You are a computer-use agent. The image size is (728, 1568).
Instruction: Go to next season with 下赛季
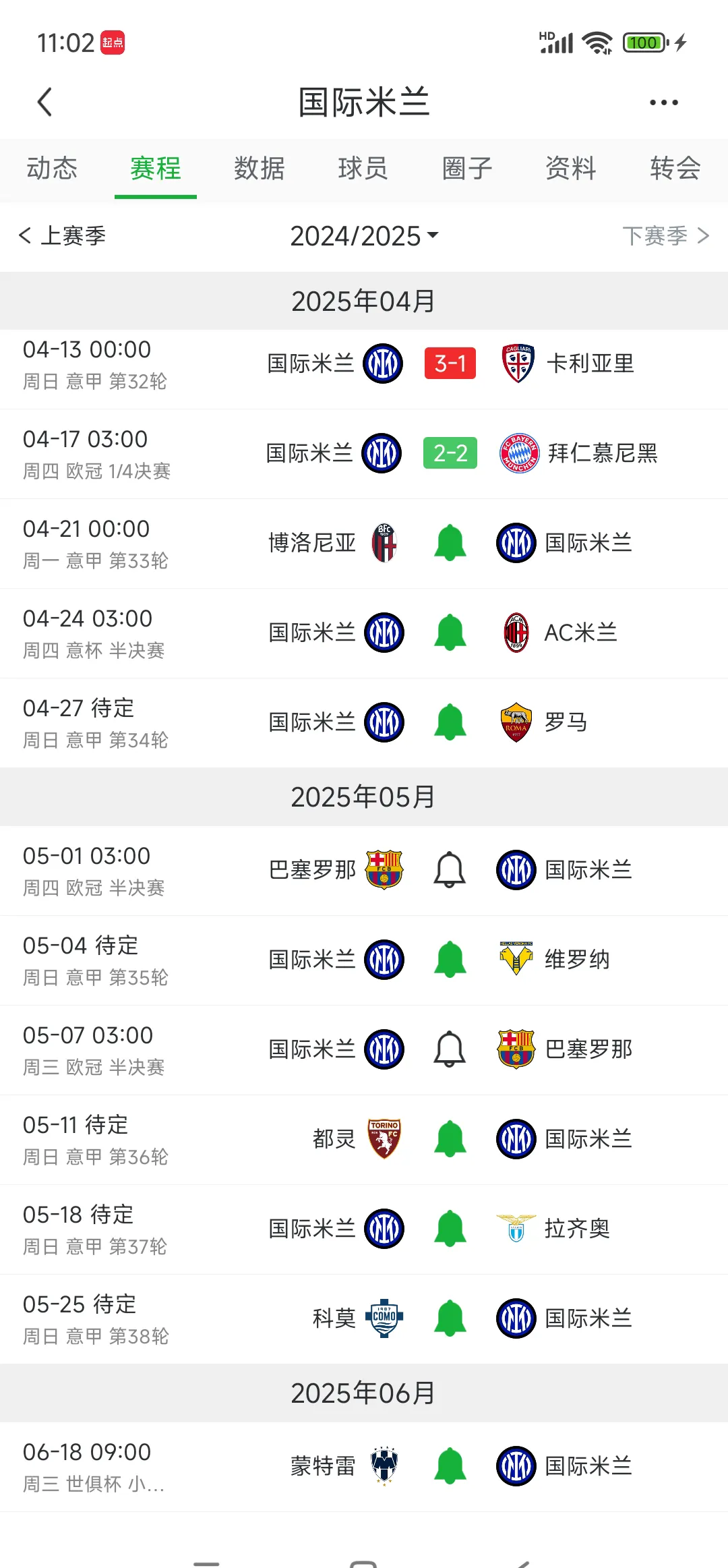[x=665, y=236]
